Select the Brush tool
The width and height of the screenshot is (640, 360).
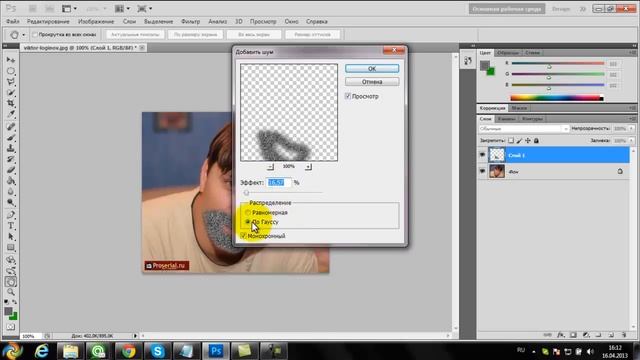(x=11, y=138)
